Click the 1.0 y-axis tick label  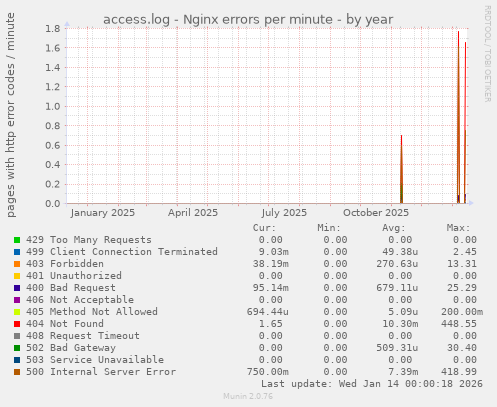coord(53,106)
